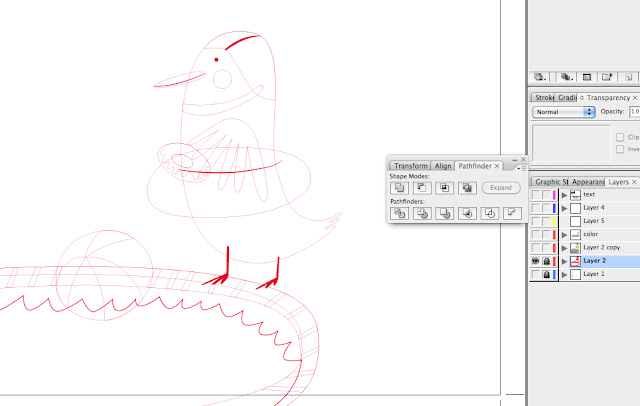Image resolution: width=640 pixels, height=406 pixels.
Task: Lock the color layer using its lock box
Action: tap(547, 235)
